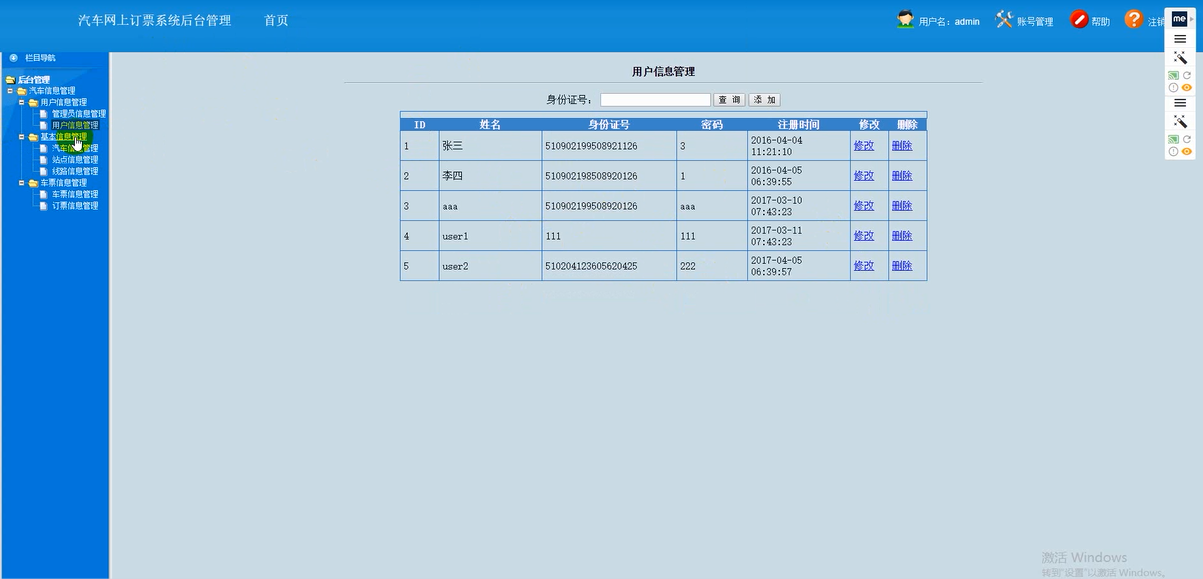Open 站点信息管理 in the navigation tree
Screen dimensions: 1203x579
(75, 160)
